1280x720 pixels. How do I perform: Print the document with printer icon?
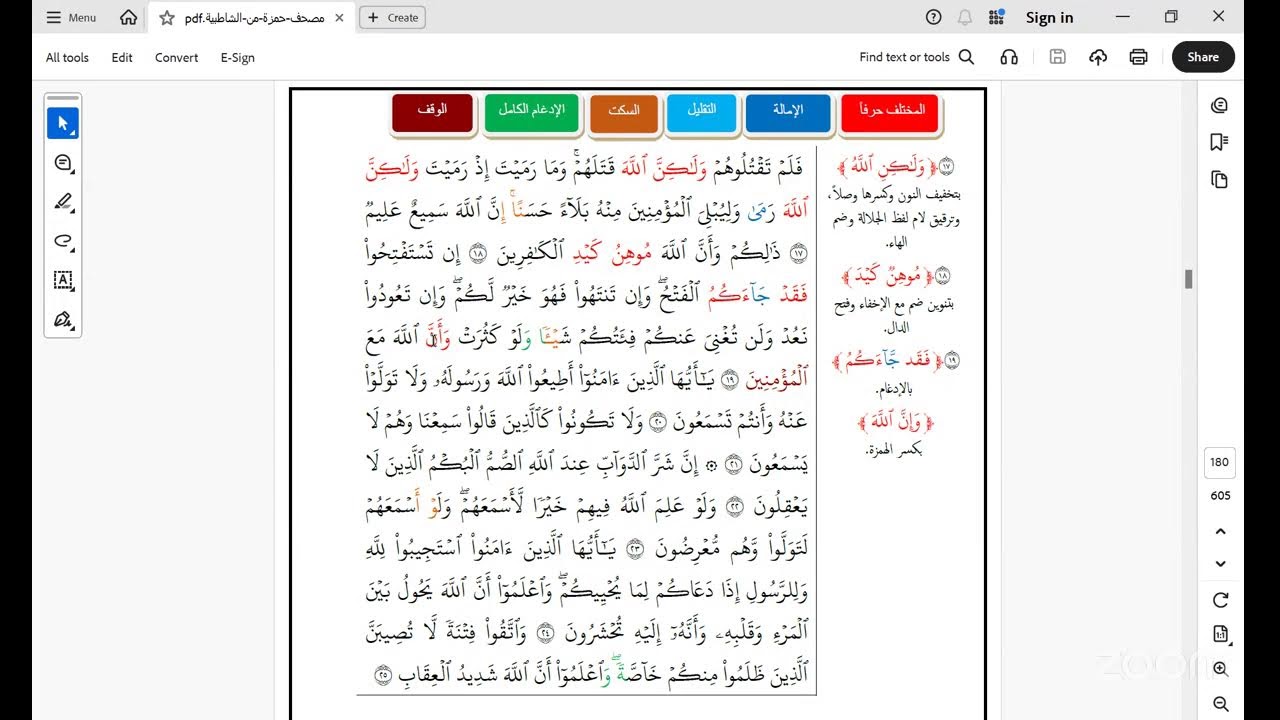[x=1138, y=57]
